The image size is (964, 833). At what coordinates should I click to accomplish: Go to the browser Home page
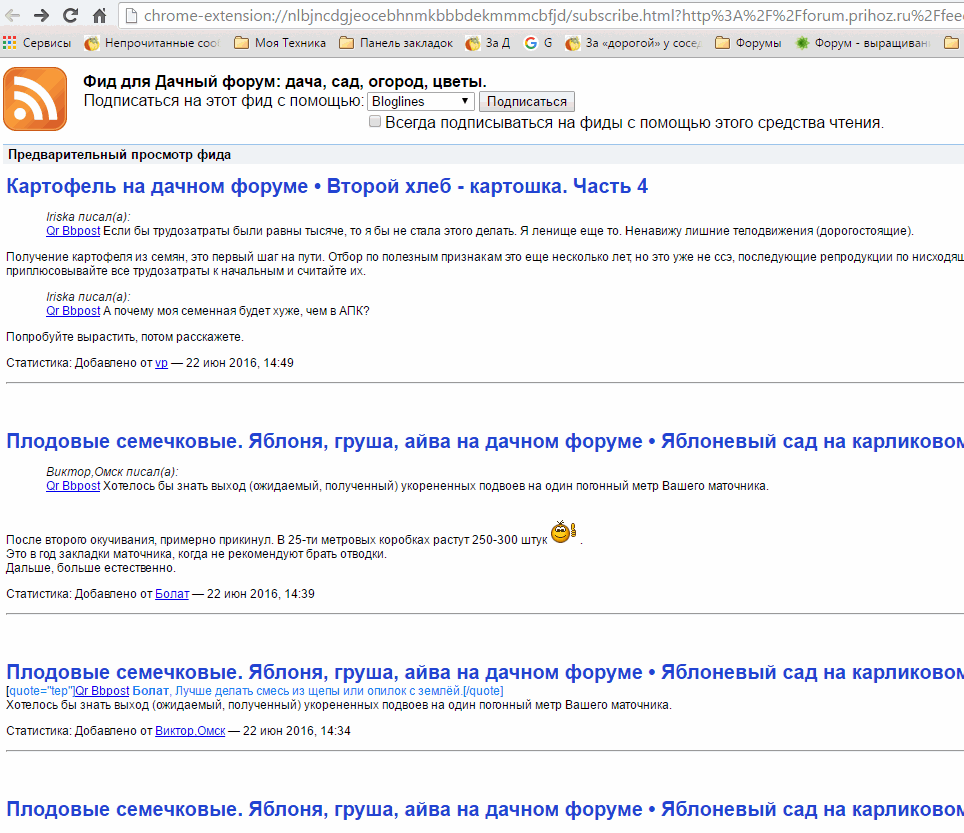99,15
